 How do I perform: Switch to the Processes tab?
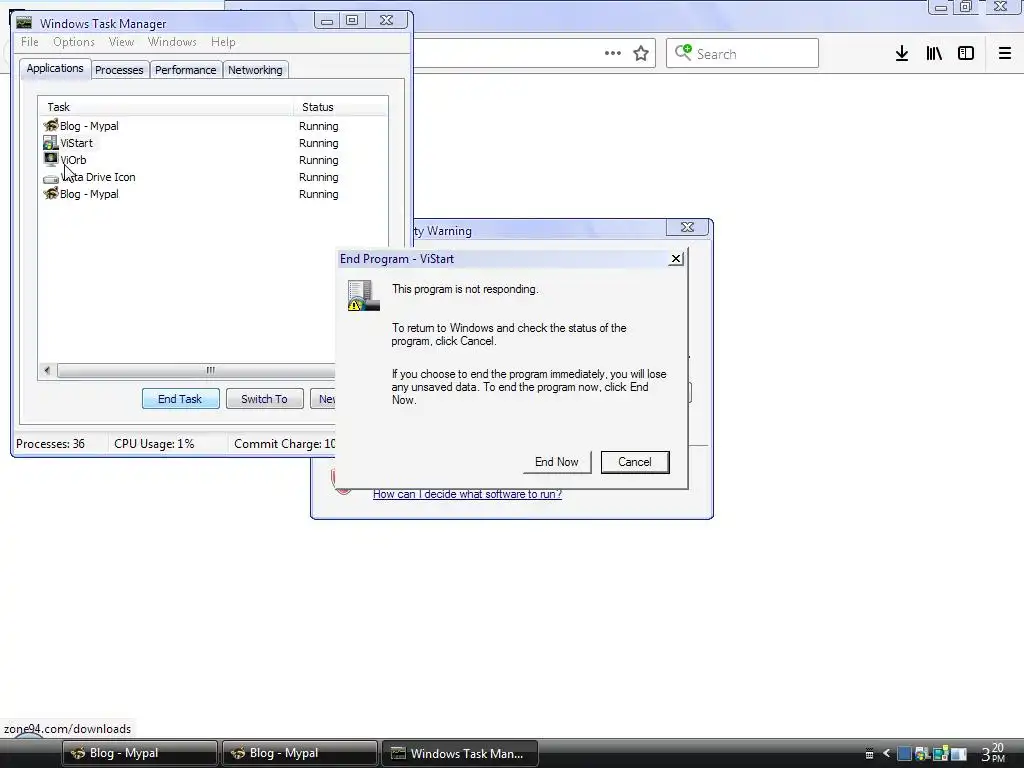119,70
